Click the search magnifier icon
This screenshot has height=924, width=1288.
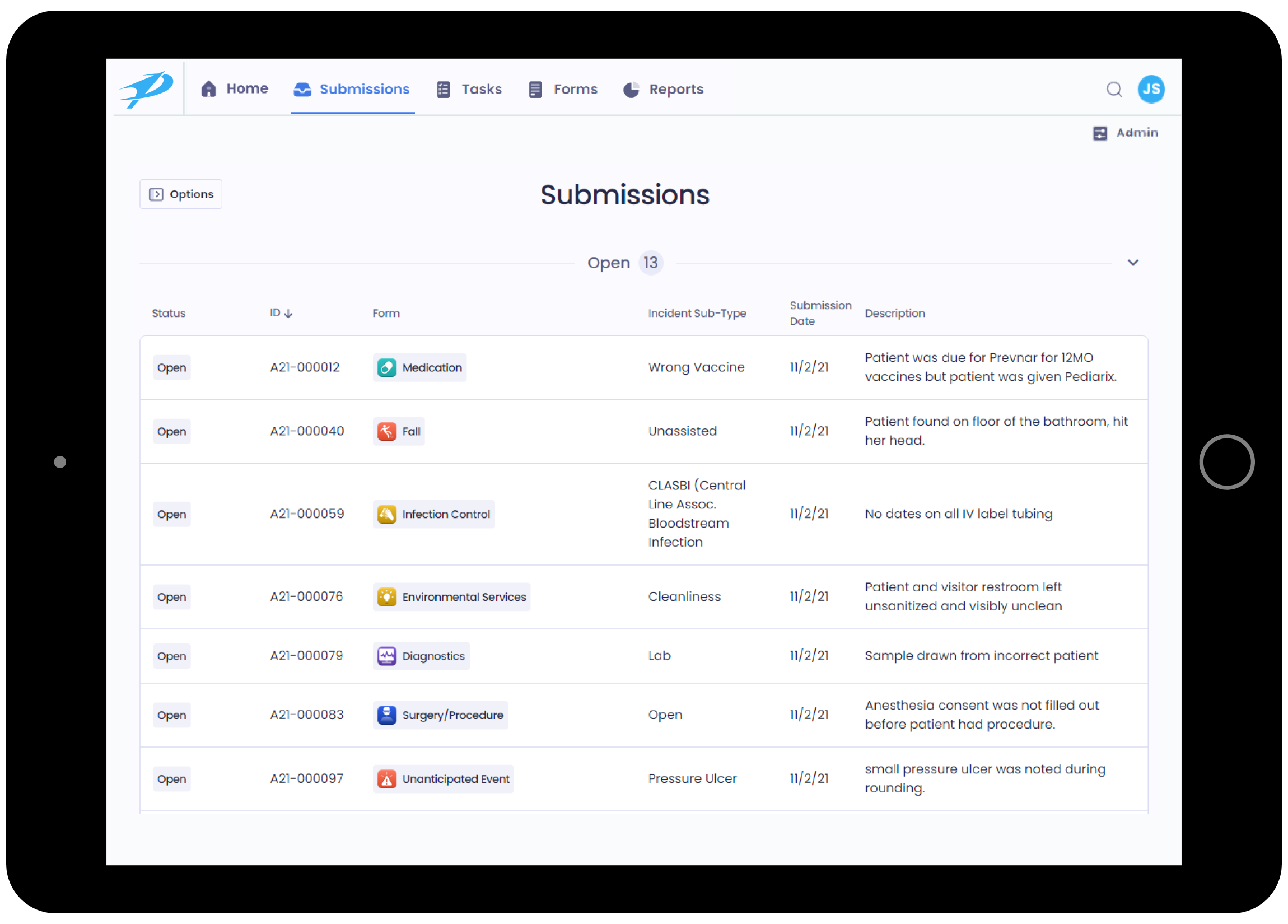pyautogui.click(x=1114, y=89)
